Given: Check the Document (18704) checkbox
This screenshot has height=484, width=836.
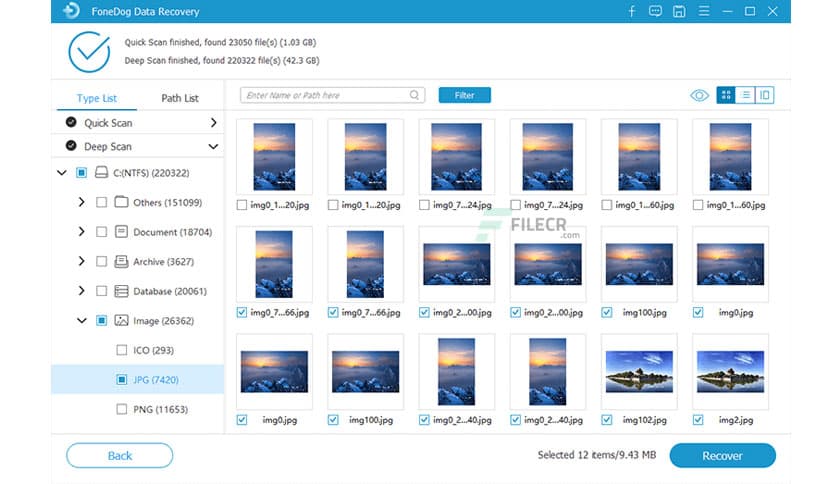Looking at the screenshot, I should [101, 232].
